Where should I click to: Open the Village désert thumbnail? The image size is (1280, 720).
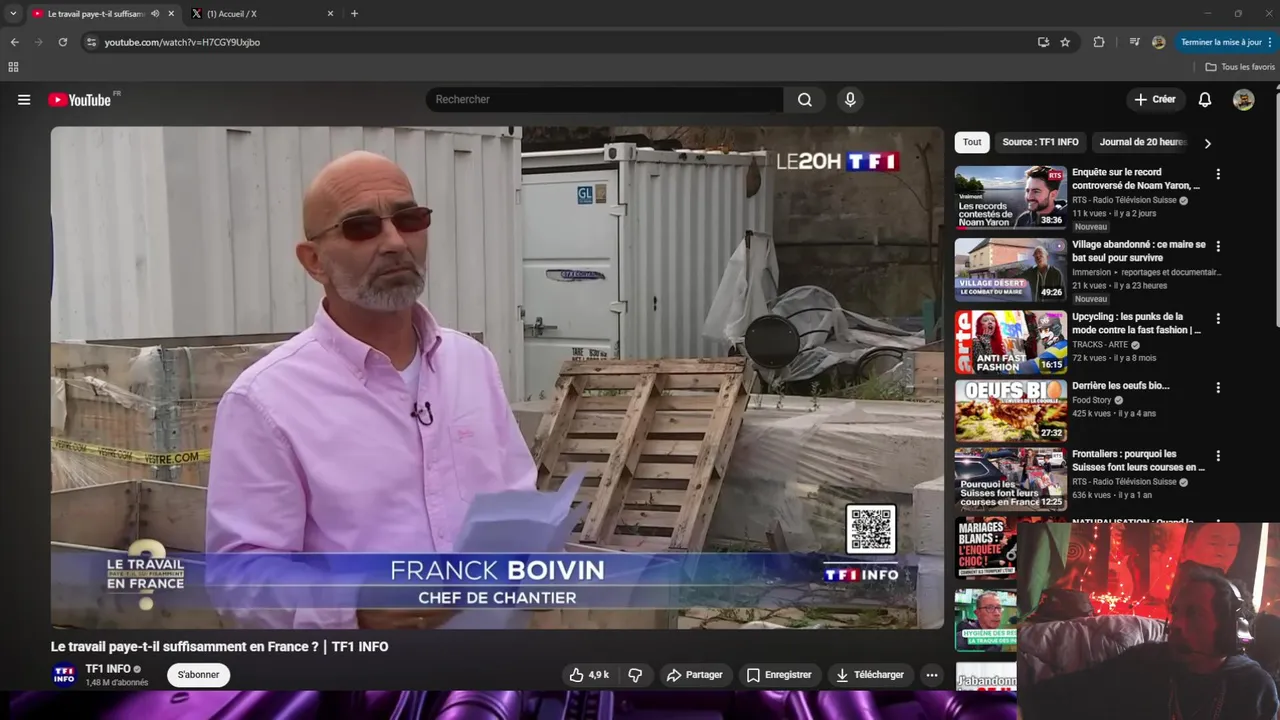tap(1010, 269)
